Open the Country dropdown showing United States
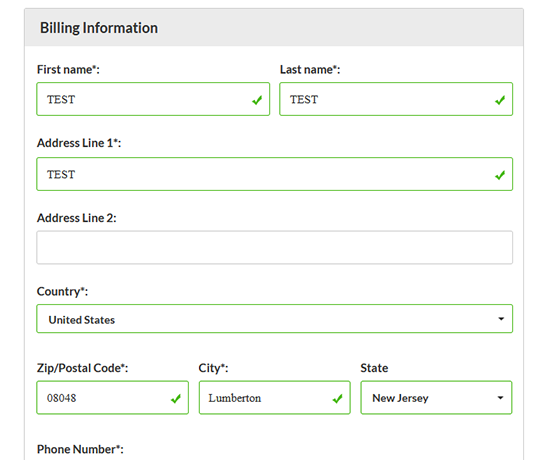The image size is (550, 460). tap(275, 319)
